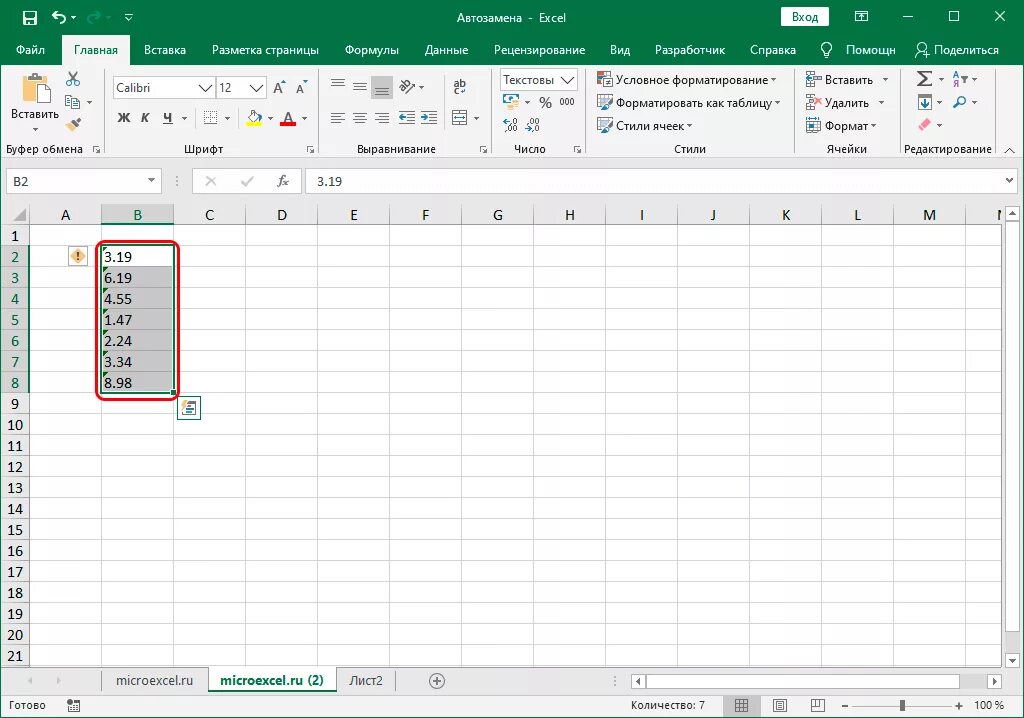
Task: Align text left
Action: click(338, 118)
